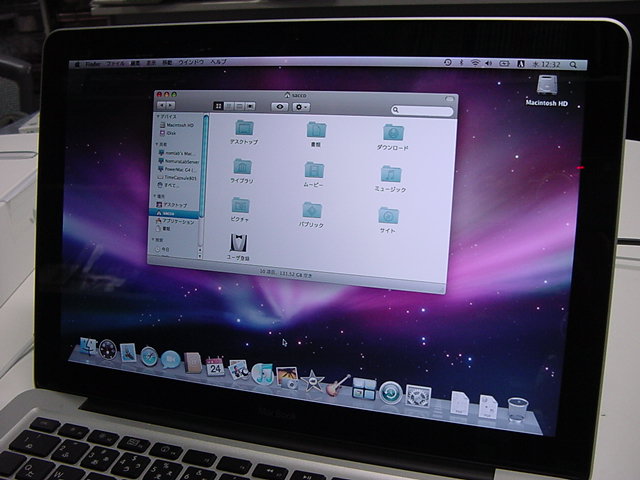The height and width of the screenshot is (480, 640).
Task: Select デスクトップ in sidebar places
Action: (x=172, y=204)
